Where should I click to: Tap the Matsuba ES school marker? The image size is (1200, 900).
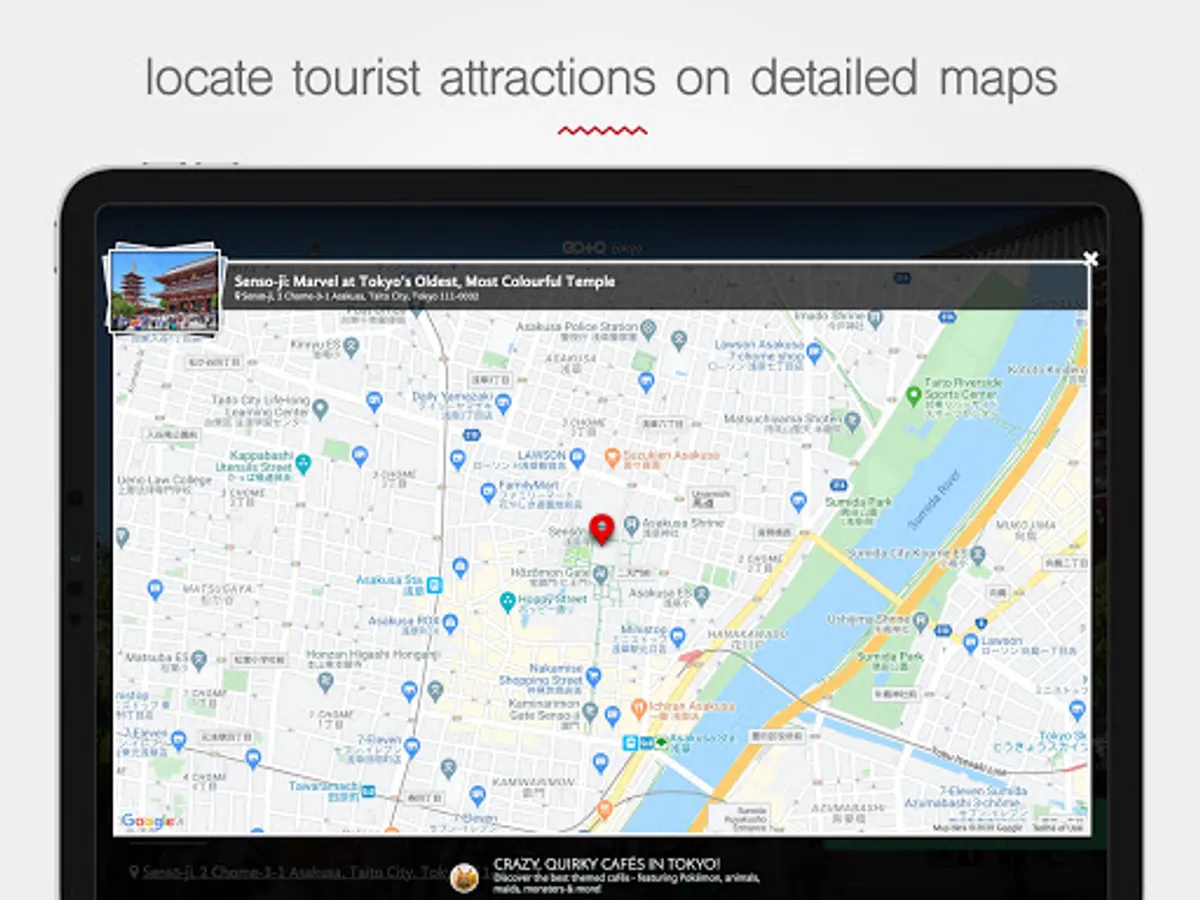pos(198,660)
